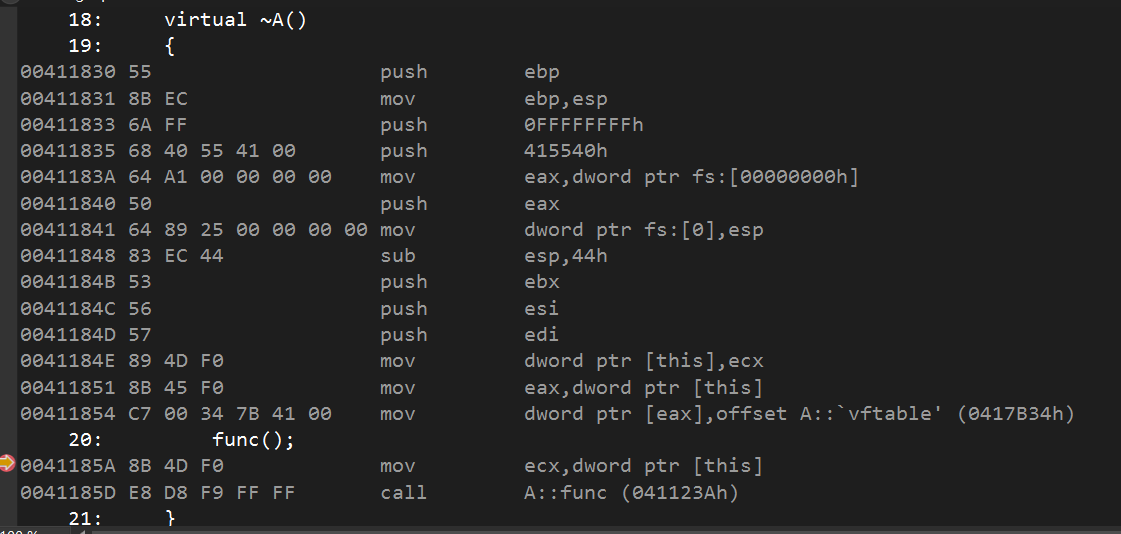Image resolution: width=1121 pixels, height=534 pixels.
Task: Click the horizontal scrollbar left arrow
Action: pos(82,531)
